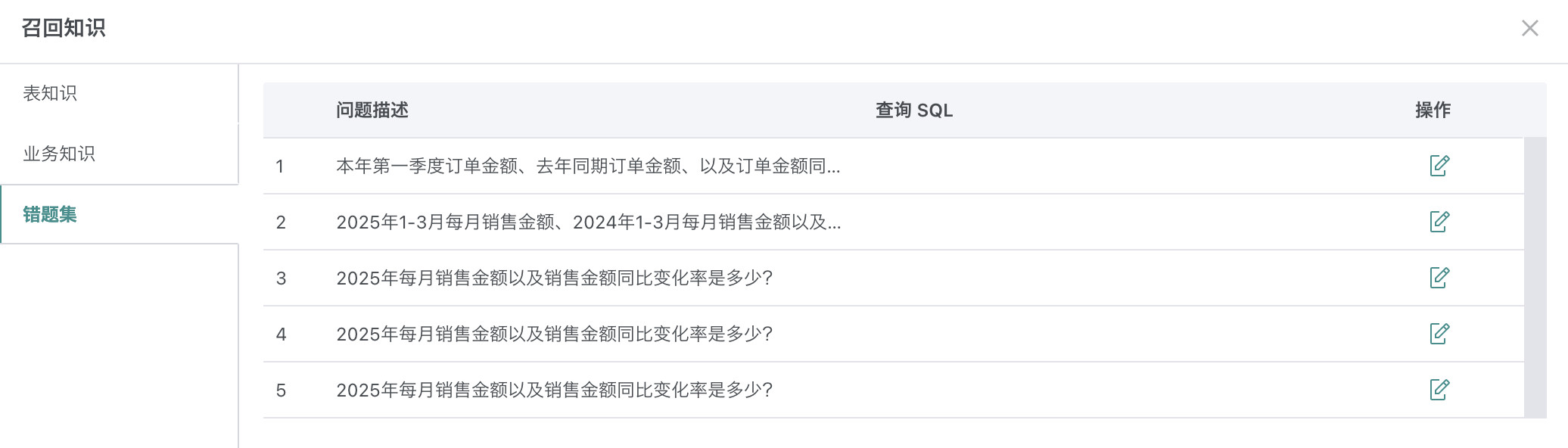Close the 召回知识 dialog
Screen dimensions: 1568x448
[x=1529, y=28]
